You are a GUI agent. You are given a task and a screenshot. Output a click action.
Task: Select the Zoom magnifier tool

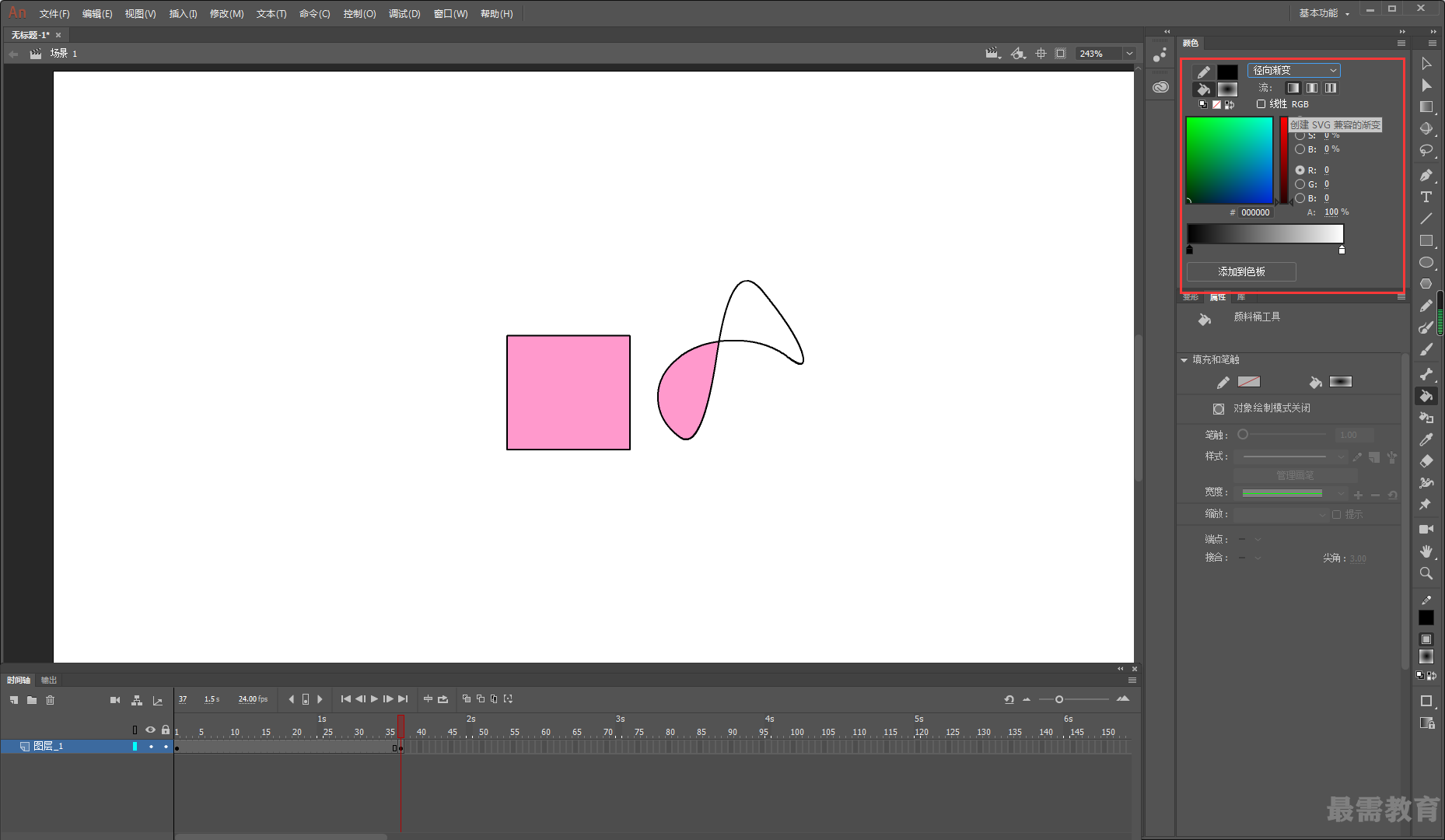[1426, 573]
